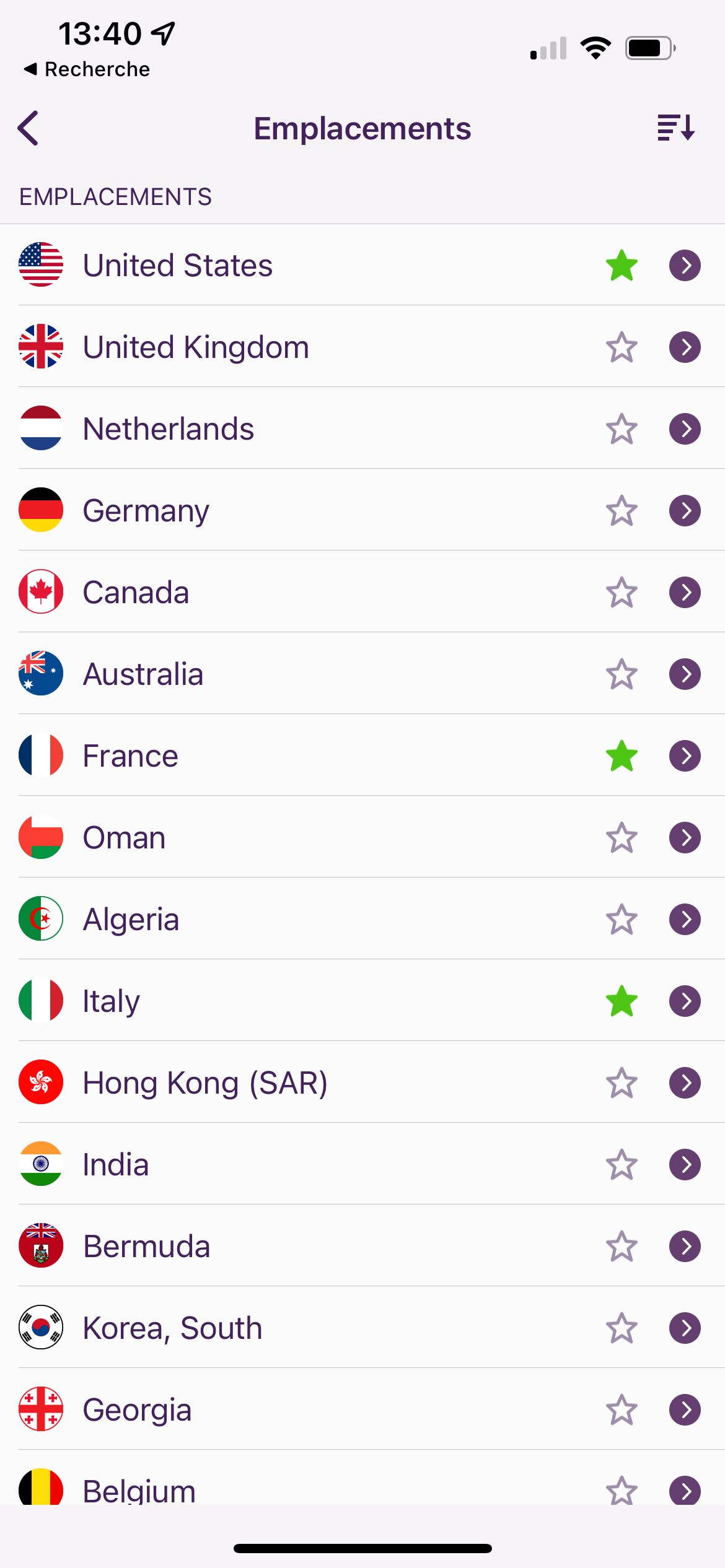Mark Germany as favorite star
The image size is (725, 1568).
[x=622, y=510]
